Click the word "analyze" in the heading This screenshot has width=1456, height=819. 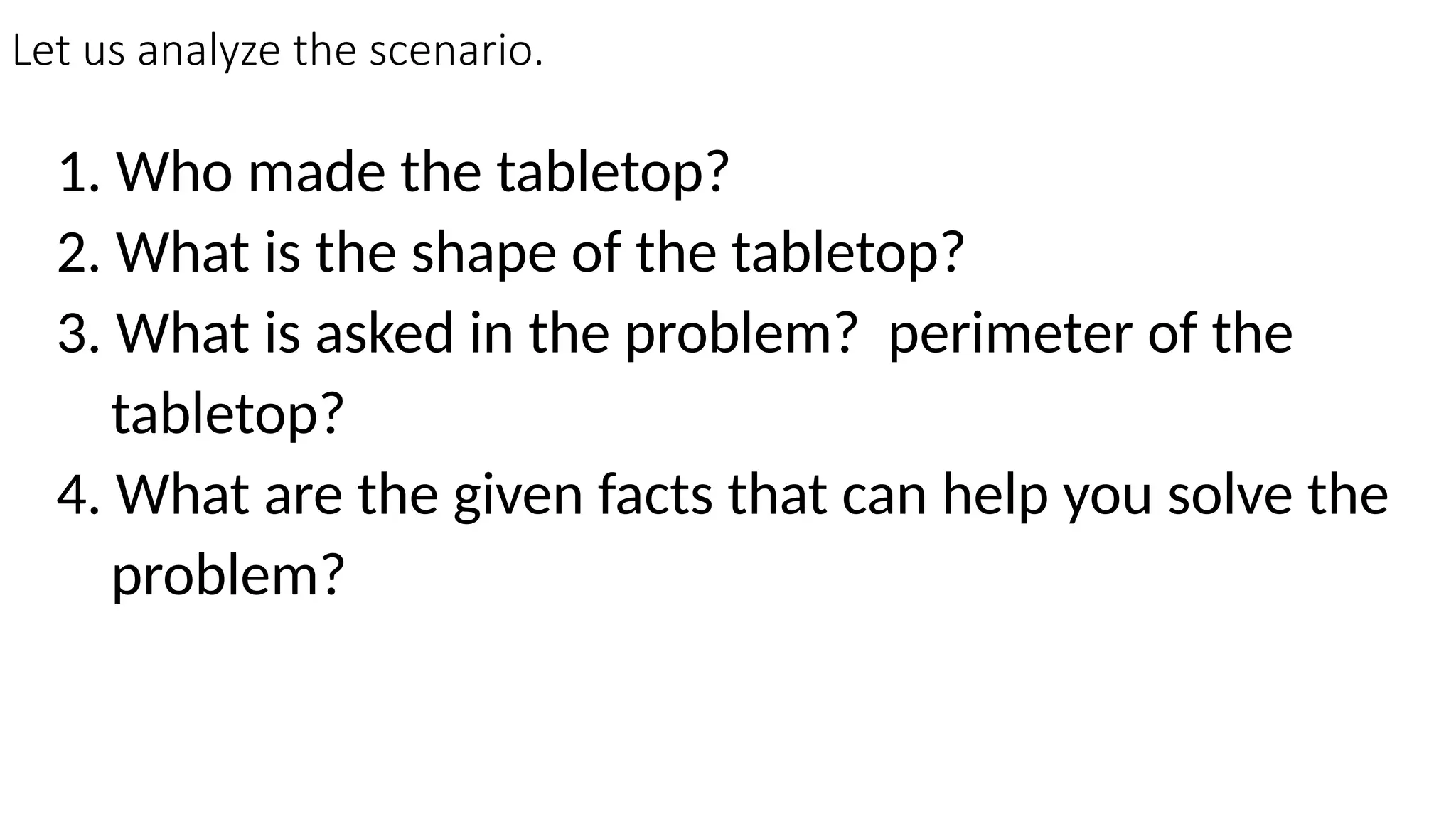[x=209, y=54]
